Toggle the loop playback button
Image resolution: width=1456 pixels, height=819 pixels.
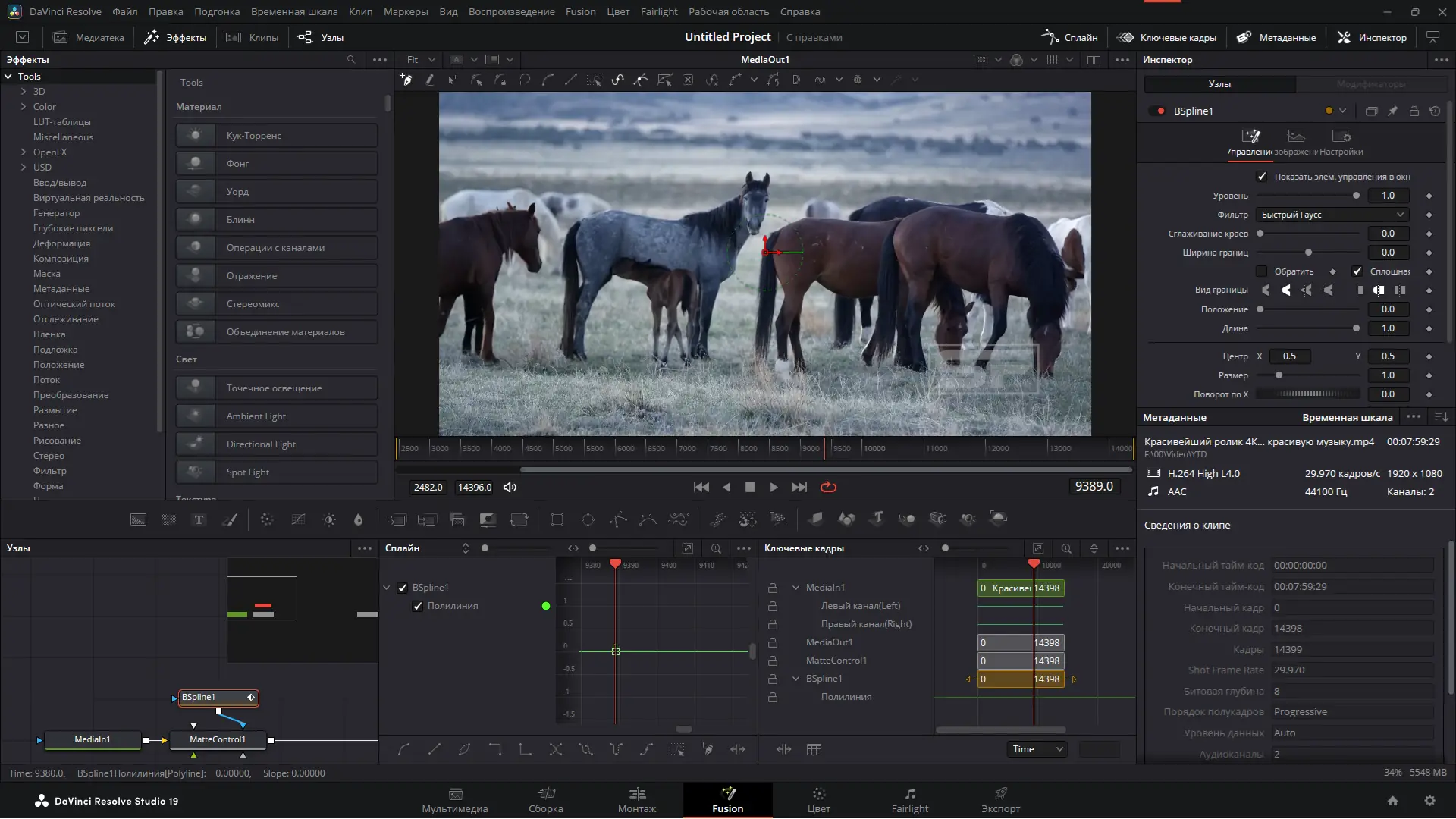pos(828,487)
